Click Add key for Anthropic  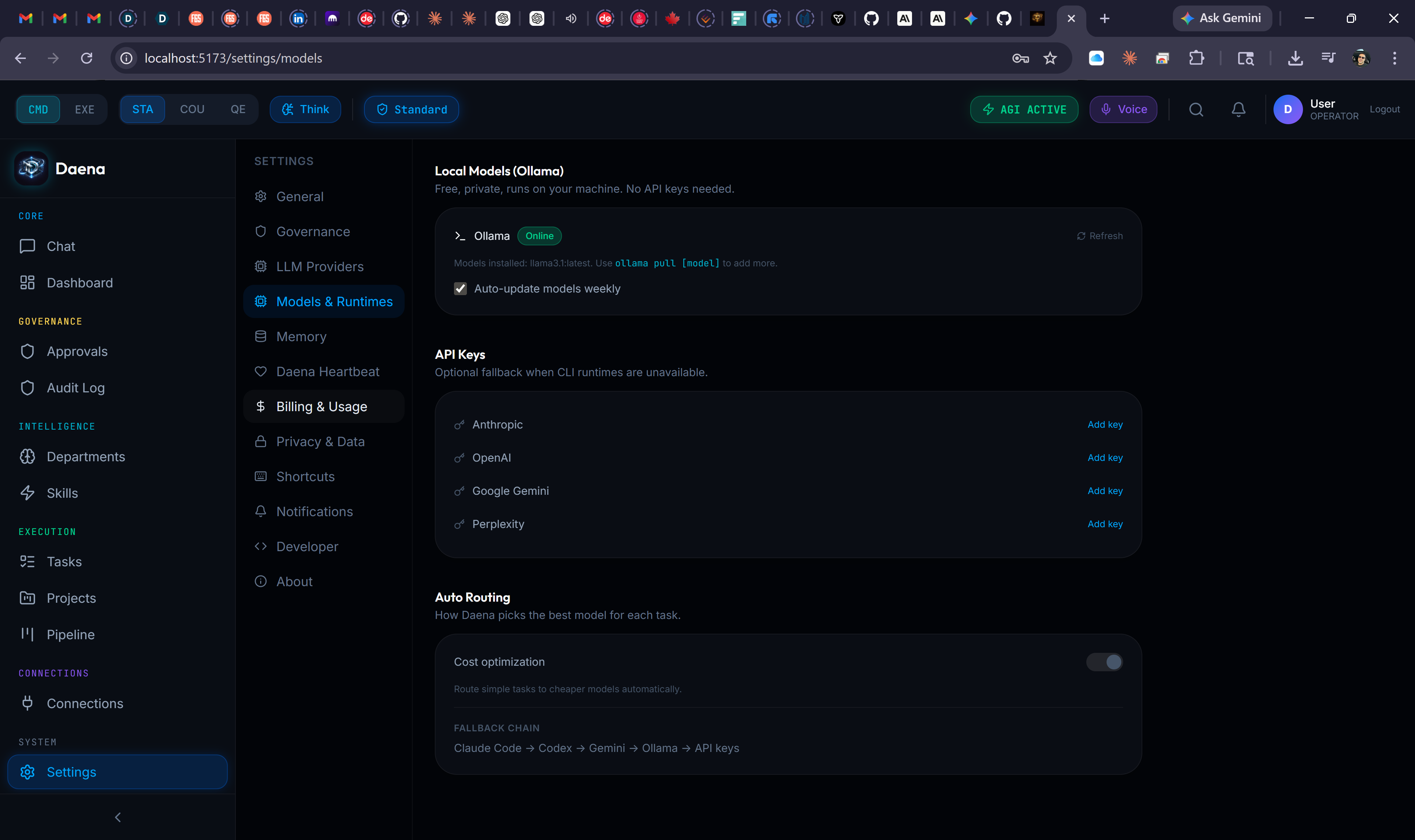point(1104,424)
